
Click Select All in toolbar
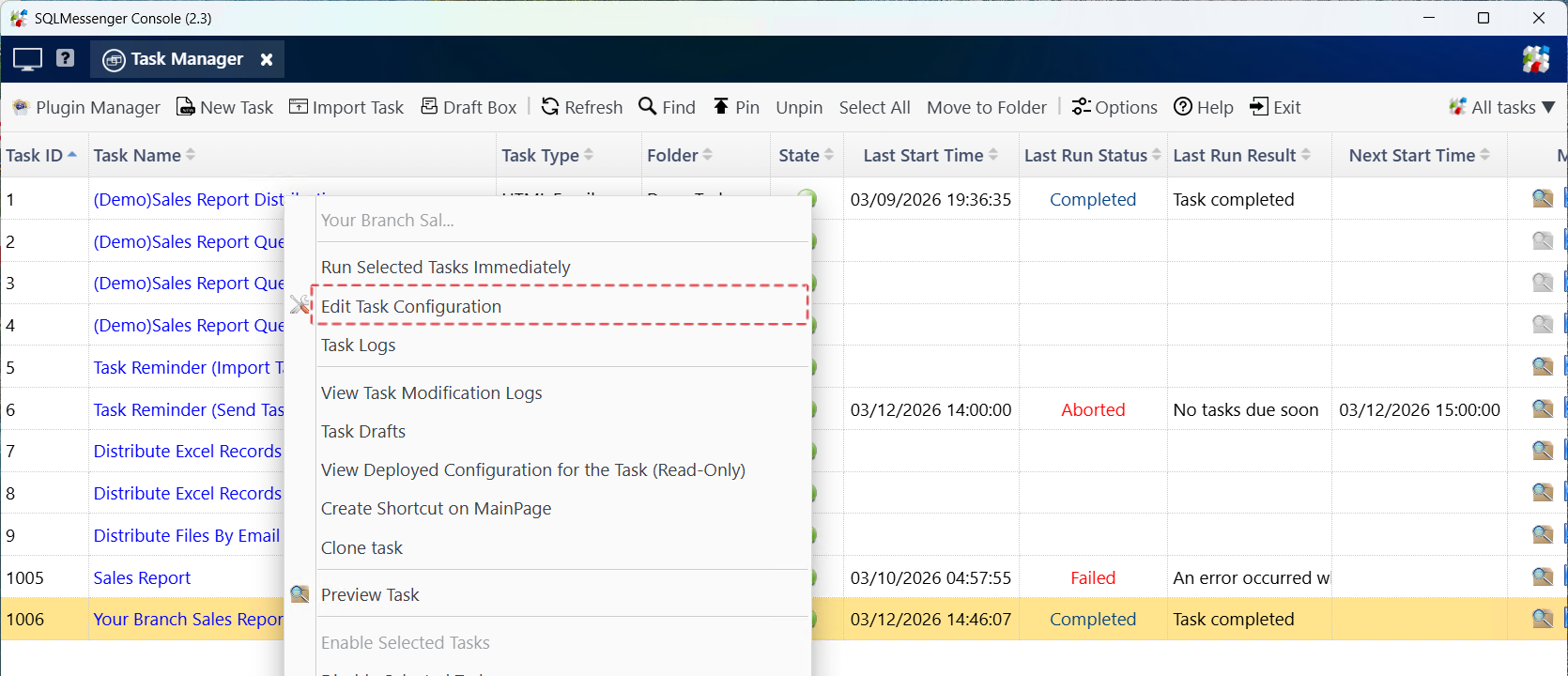(x=874, y=107)
